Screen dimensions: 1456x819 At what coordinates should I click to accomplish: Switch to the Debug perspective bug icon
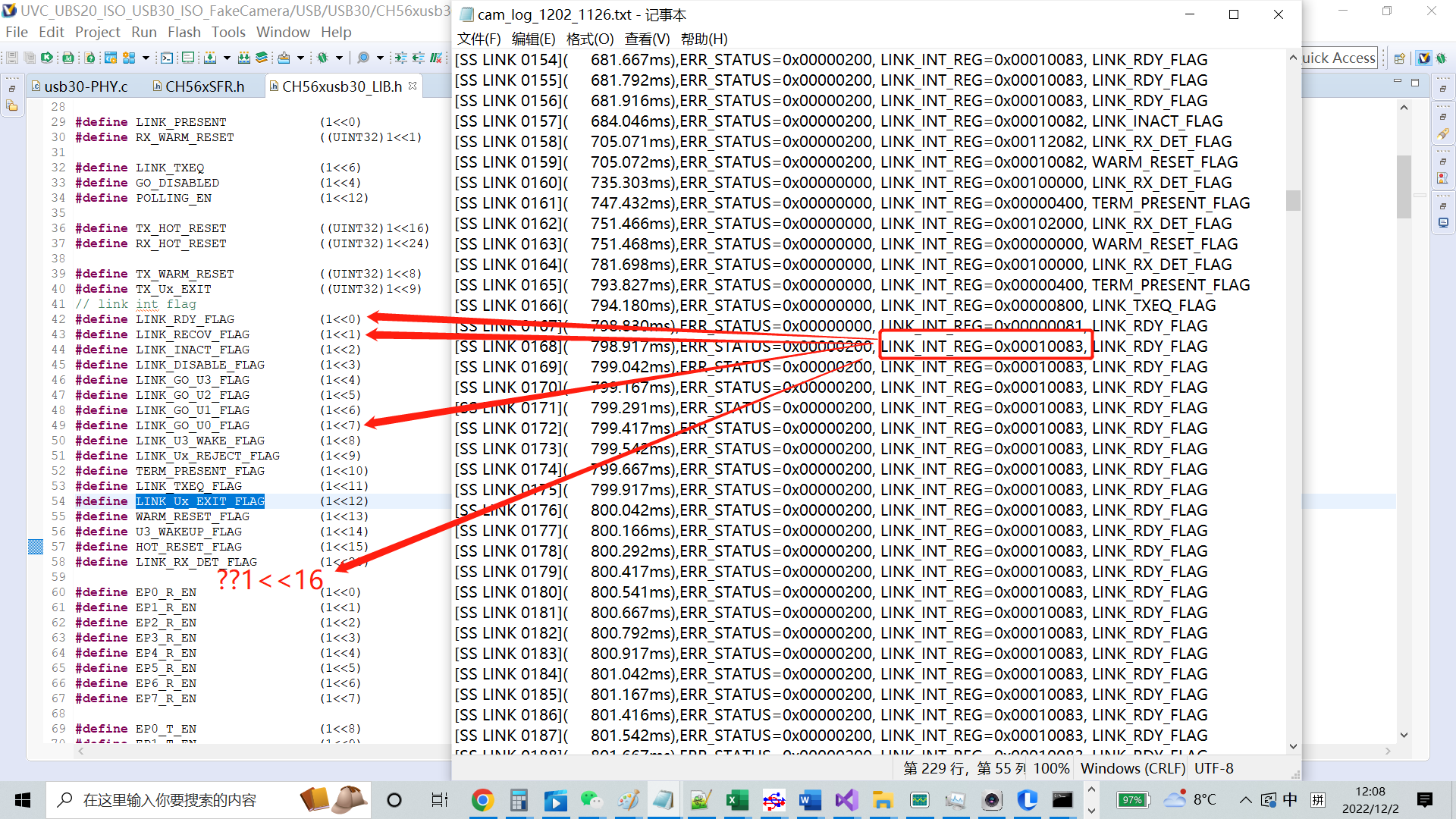[x=1441, y=58]
